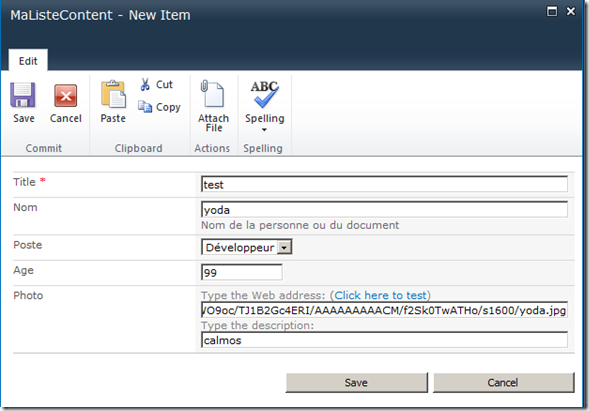Screen dimensions: 589x411
Task: Click the Cut scissors icon
Action: [x=145, y=85]
